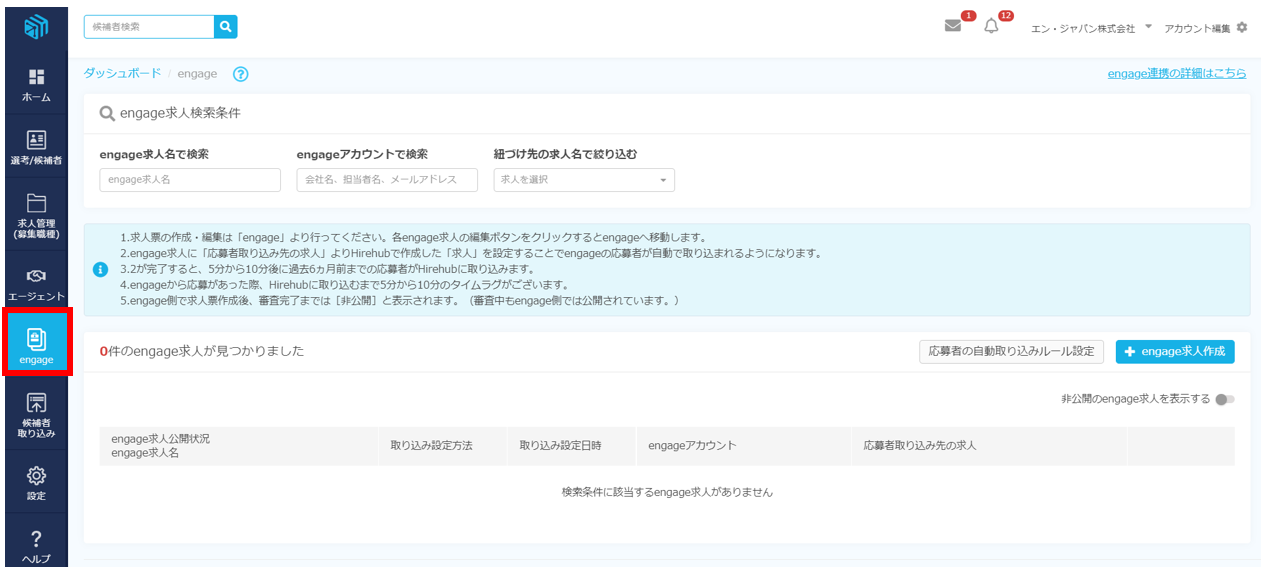Click the Hirehub logo icon
Viewport: 1266px width, 573px height.
(36, 27)
